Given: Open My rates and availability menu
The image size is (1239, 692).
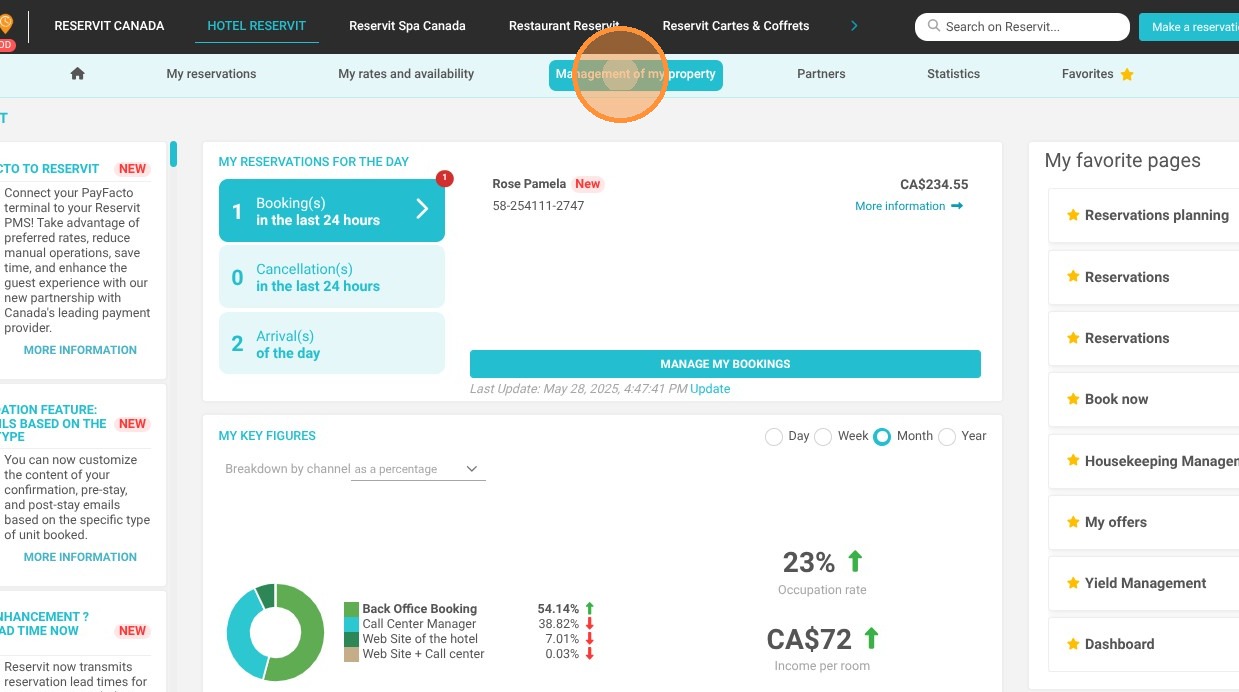Looking at the screenshot, I should (x=406, y=74).
